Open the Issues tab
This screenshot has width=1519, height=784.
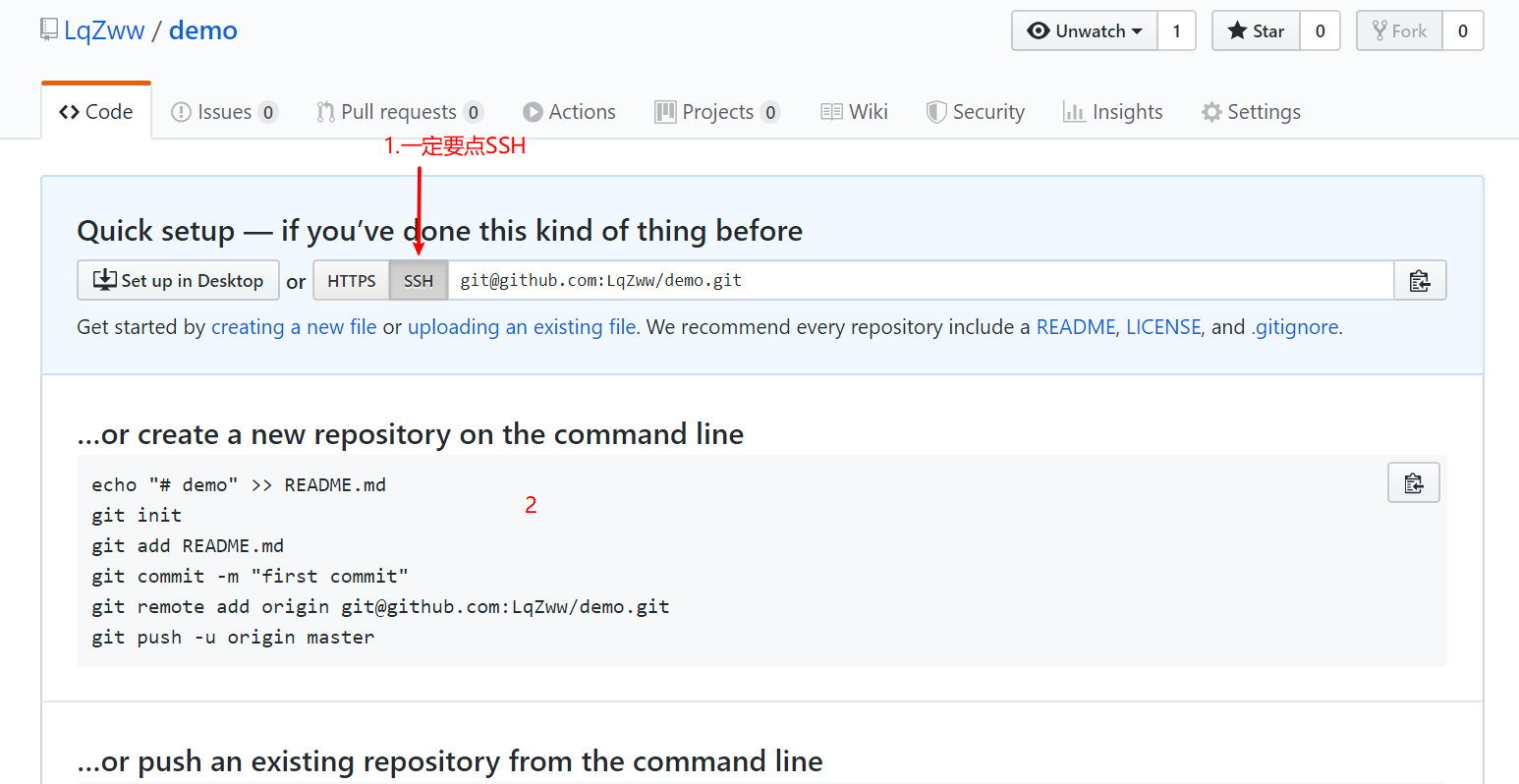click(224, 112)
